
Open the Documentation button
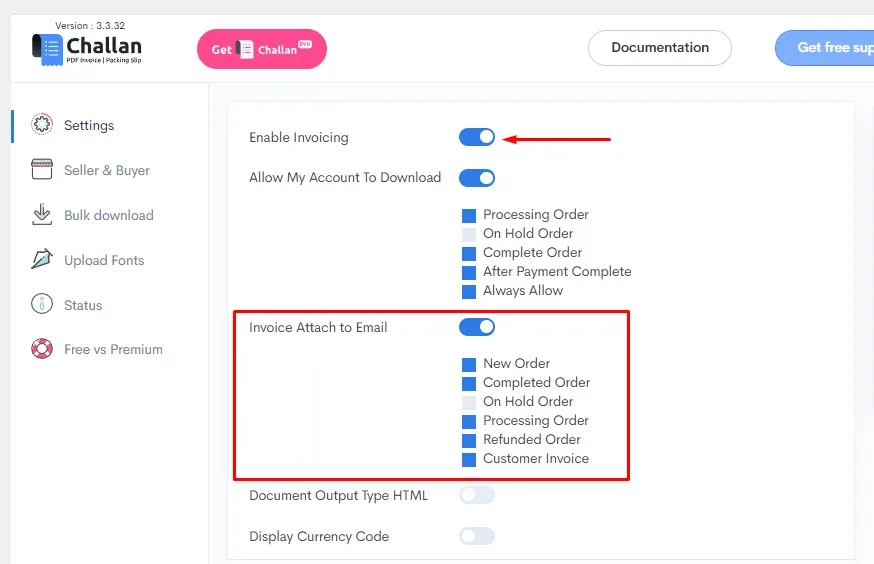pyautogui.click(x=659, y=48)
